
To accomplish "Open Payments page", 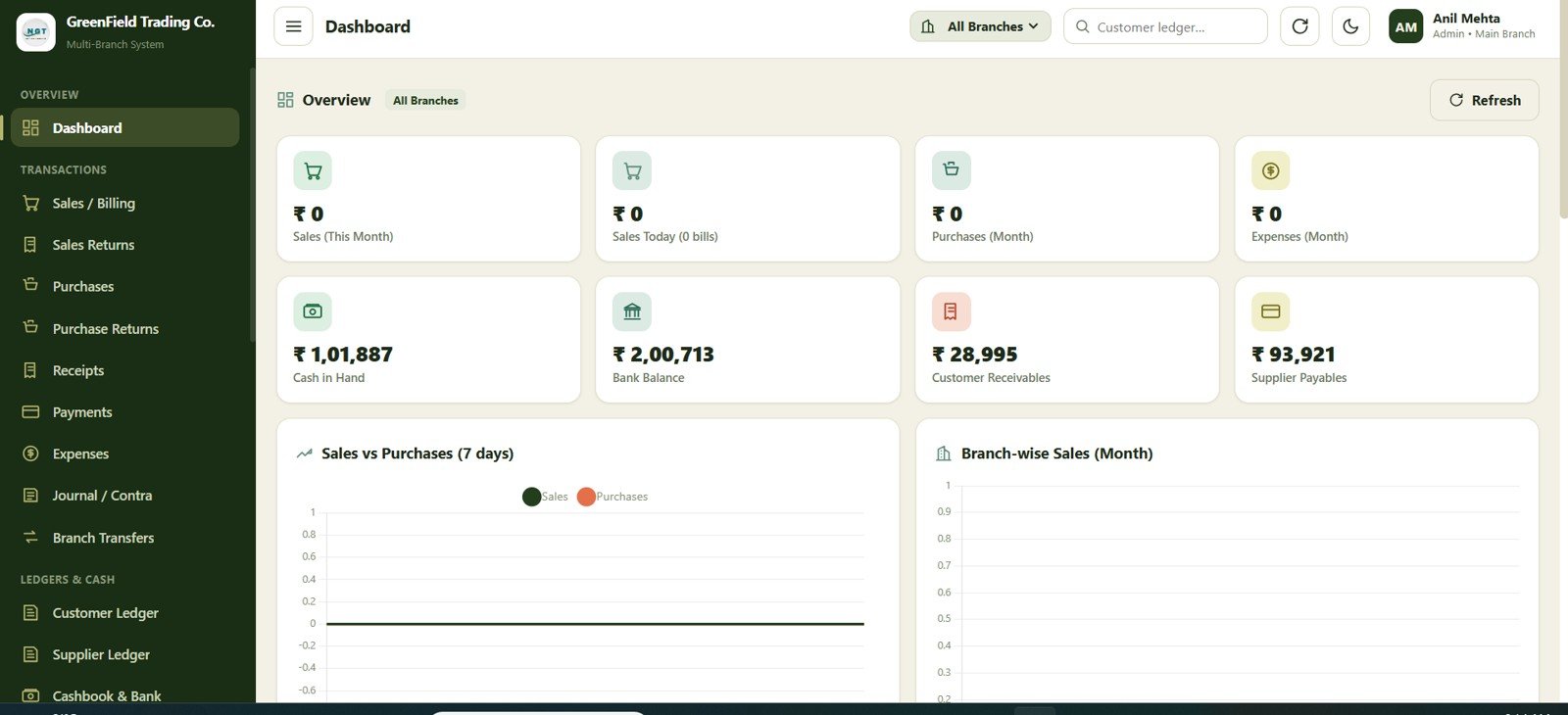I will point(124,411).
